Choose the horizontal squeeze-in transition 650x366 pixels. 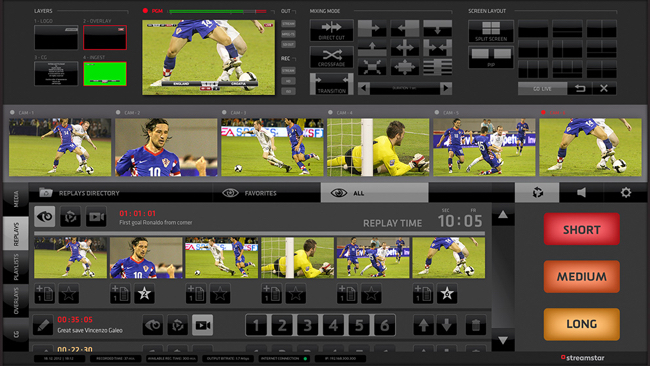point(437,48)
